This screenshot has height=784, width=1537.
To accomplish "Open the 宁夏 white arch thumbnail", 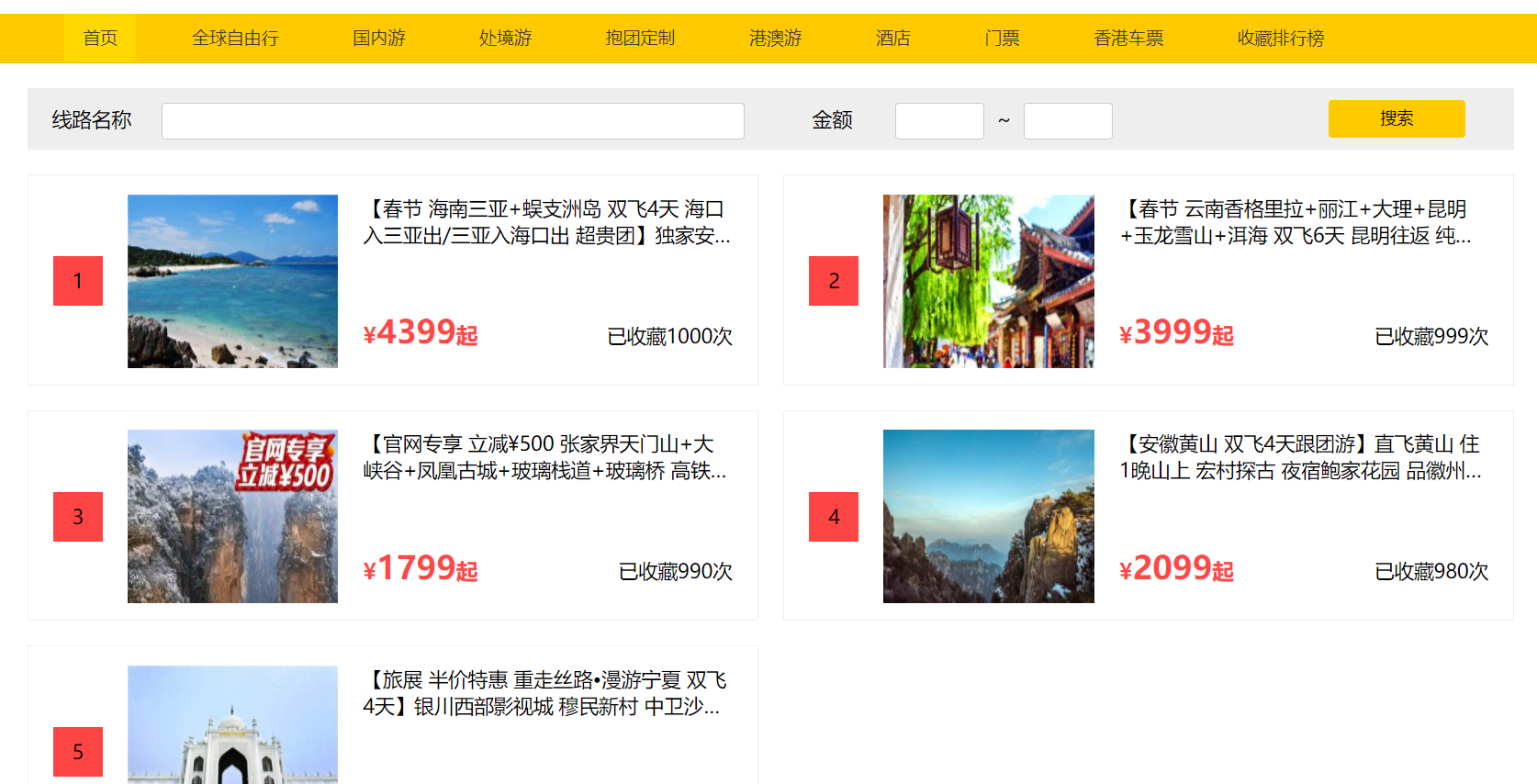I will click(x=232, y=724).
